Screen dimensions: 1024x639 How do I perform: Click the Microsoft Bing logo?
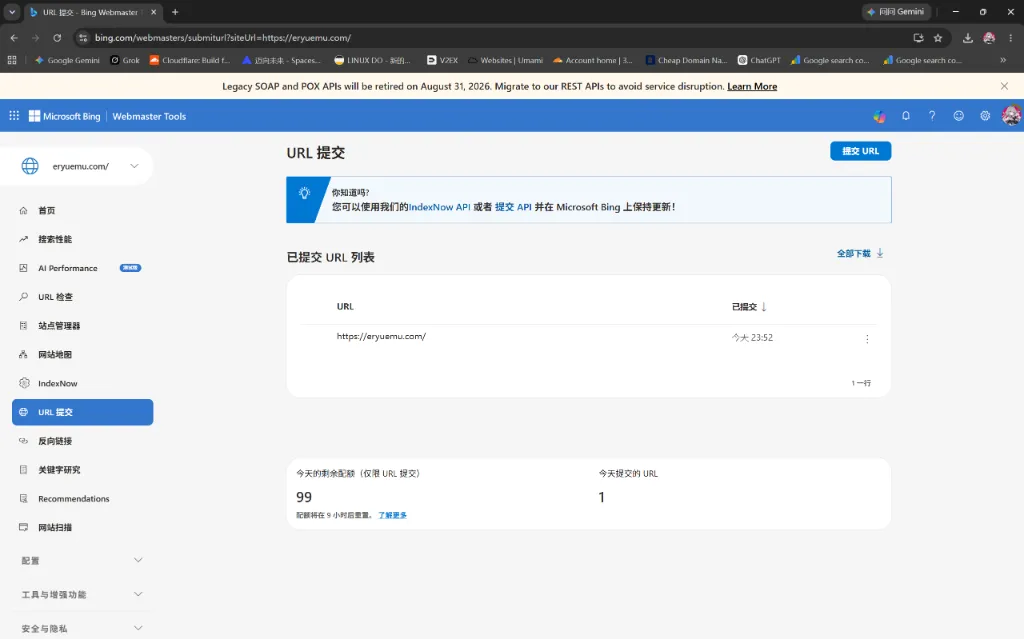pos(65,116)
